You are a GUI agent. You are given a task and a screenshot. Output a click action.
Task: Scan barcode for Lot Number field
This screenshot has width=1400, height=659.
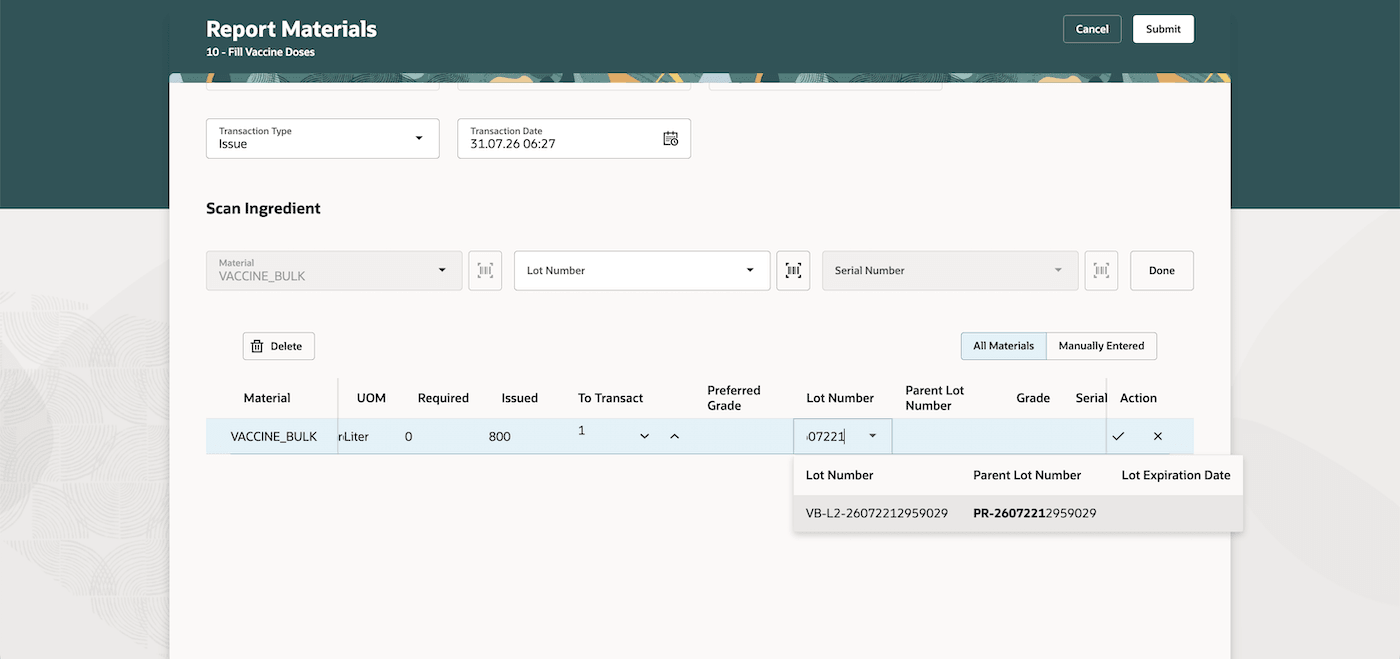click(793, 270)
